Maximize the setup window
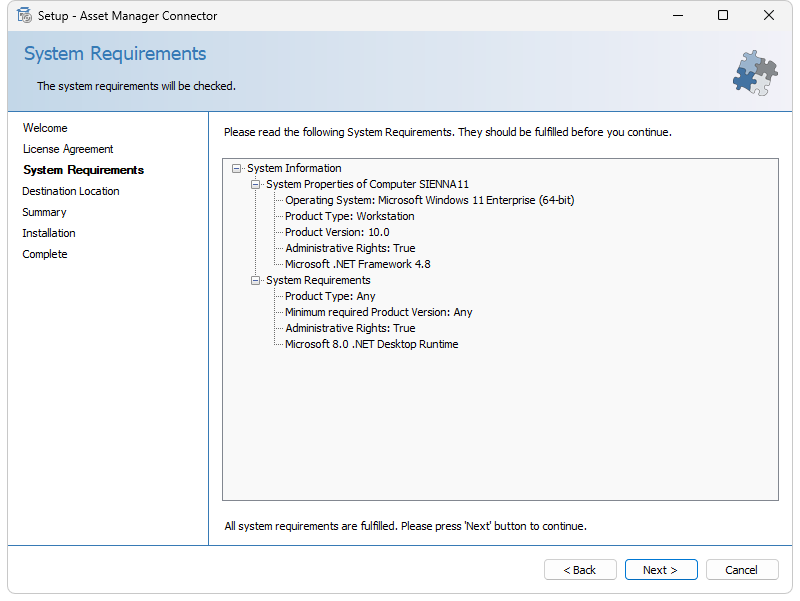The width and height of the screenshot is (800, 601). pyautogui.click(x=723, y=15)
